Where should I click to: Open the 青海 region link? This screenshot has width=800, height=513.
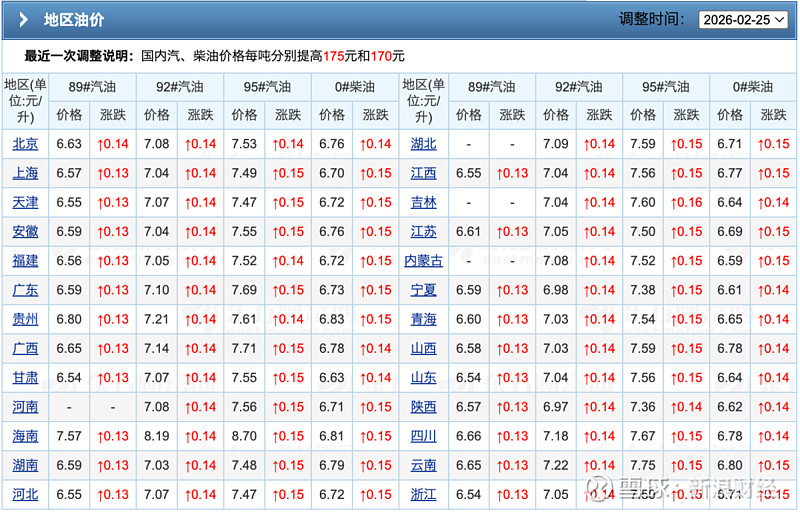coord(423,319)
